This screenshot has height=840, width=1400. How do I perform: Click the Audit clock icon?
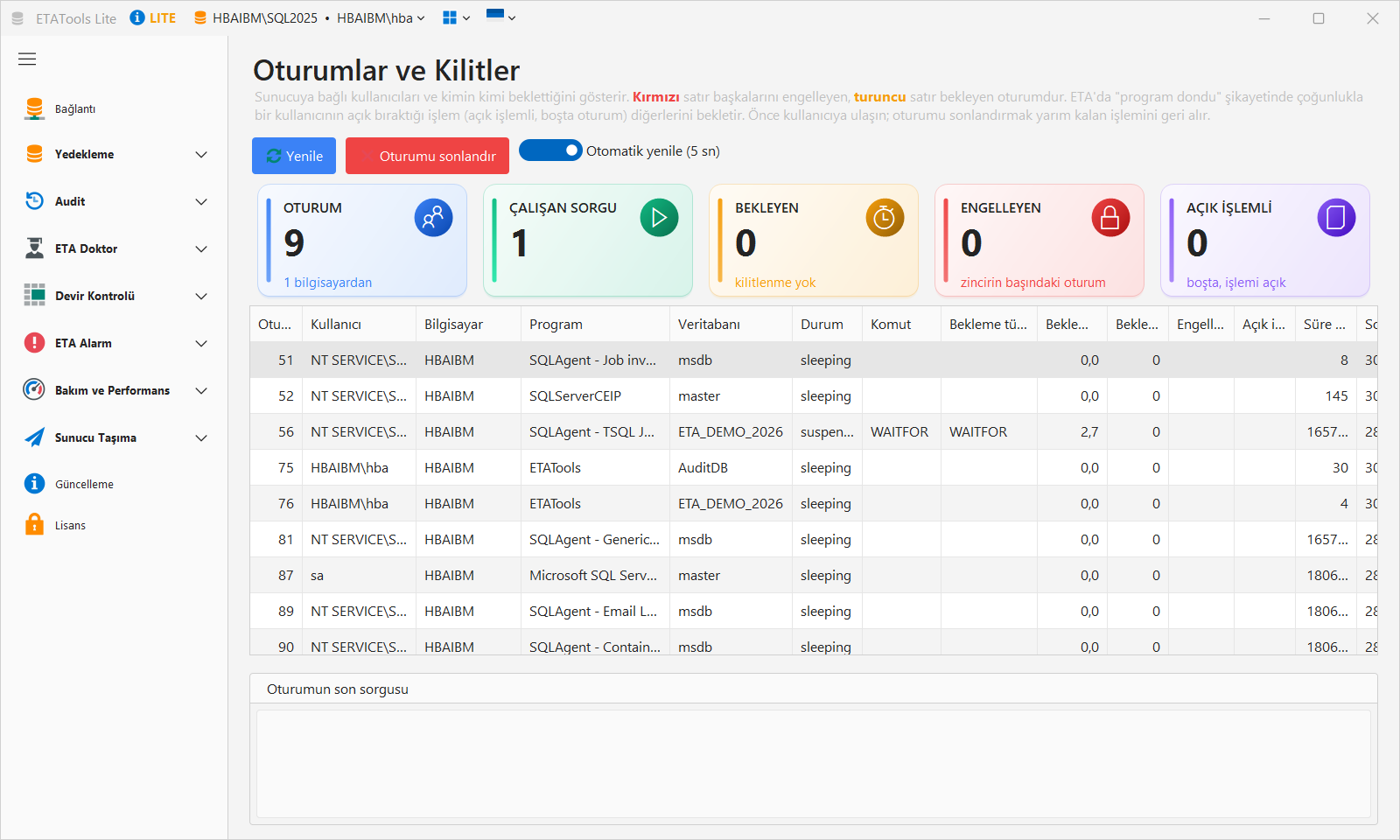click(x=34, y=201)
